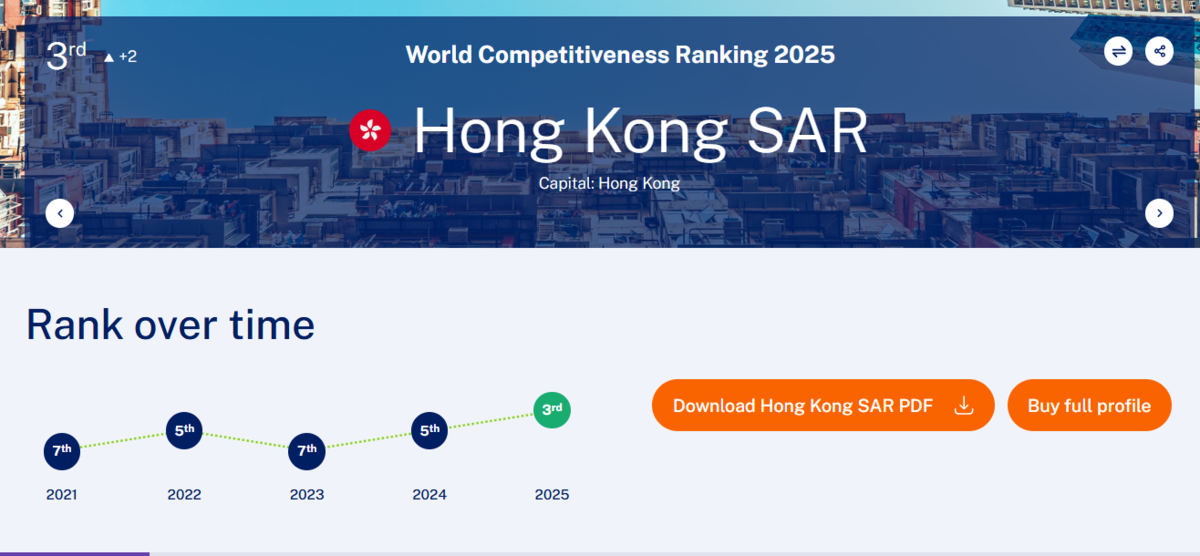Select the 5th rank marker for 2024
1200x556 pixels.
(x=429, y=431)
